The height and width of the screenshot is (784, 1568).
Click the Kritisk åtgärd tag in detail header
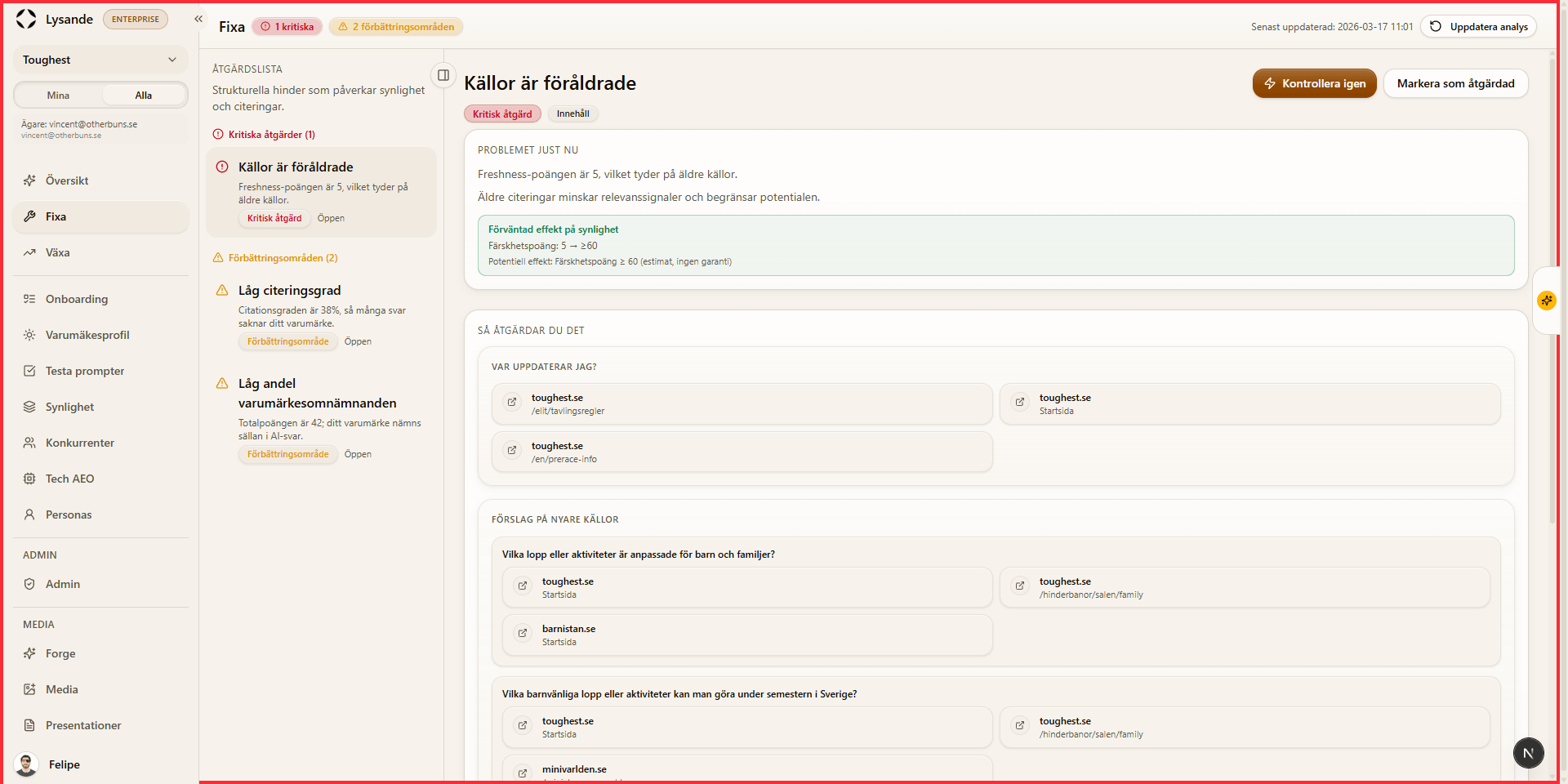pyautogui.click(x=502, y=114)
